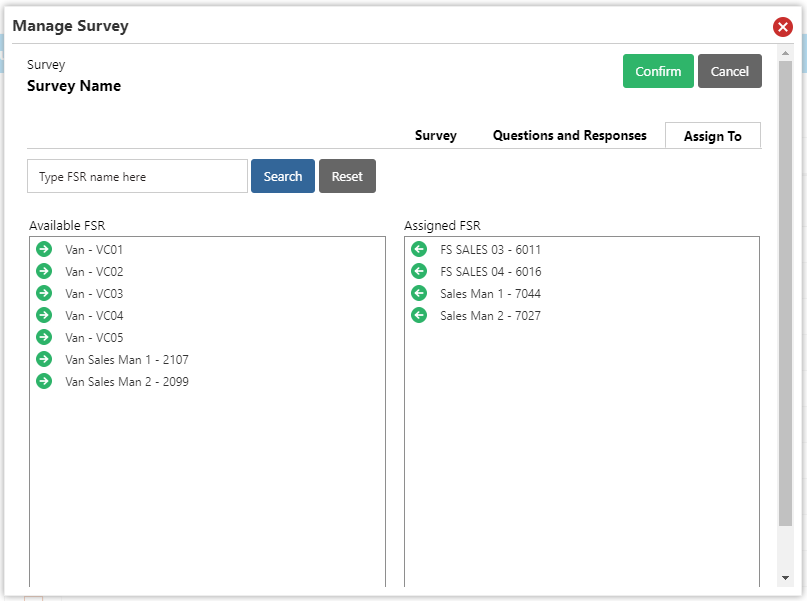Cancel the Manage Survey changes
Image resolution: width=807 pixels, height=601 pixels.
(x=730, y=71)
